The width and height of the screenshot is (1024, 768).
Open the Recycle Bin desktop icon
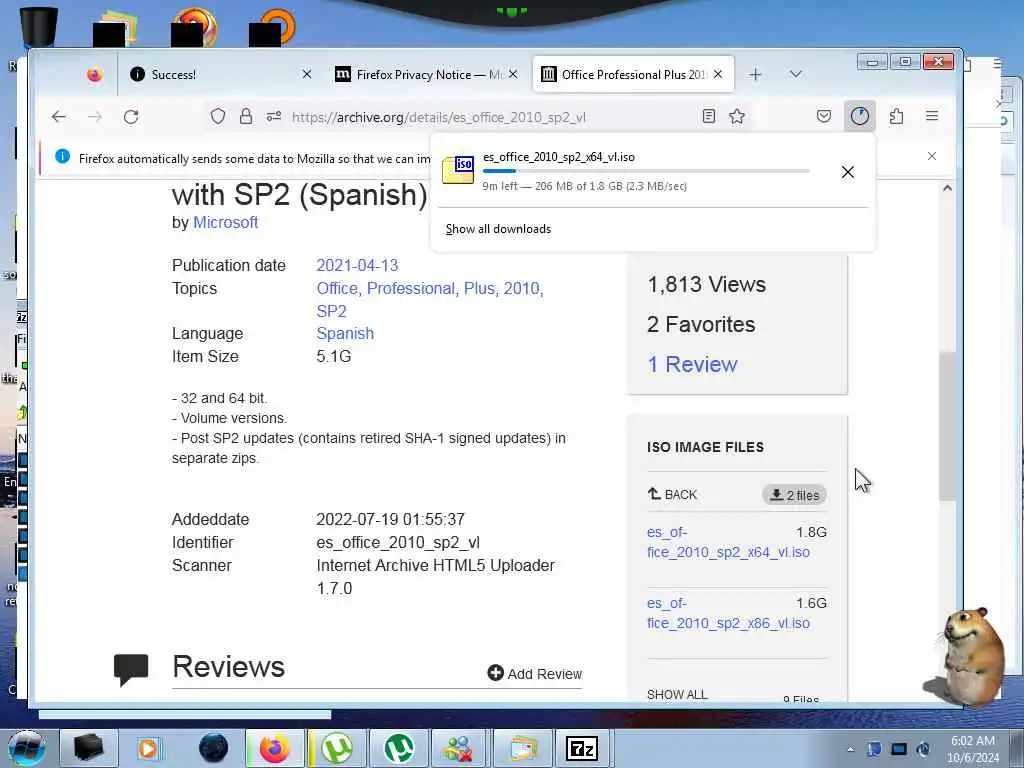point(39,26)
